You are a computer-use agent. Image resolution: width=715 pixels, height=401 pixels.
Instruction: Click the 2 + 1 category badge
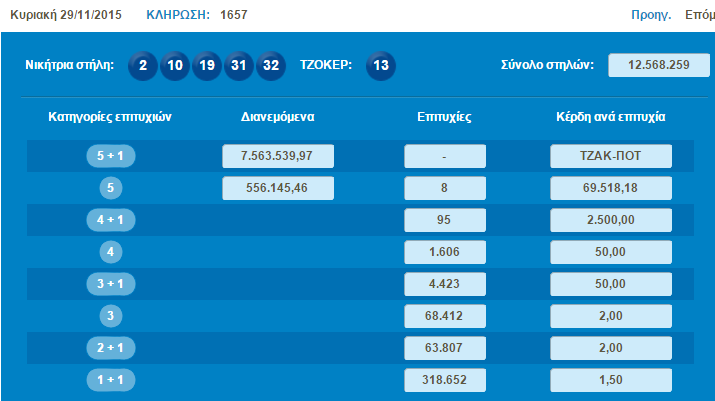110,348
